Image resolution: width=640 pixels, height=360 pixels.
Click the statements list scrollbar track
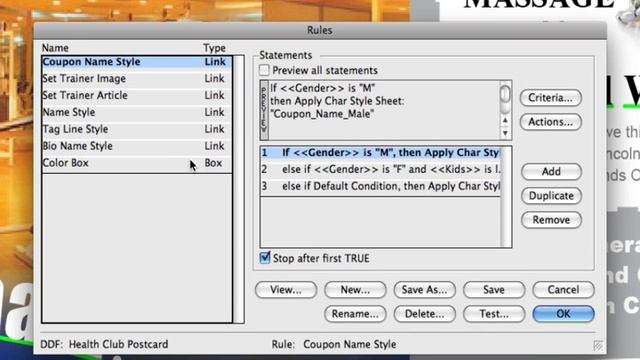pyautogui.click(x=506, y=197)
